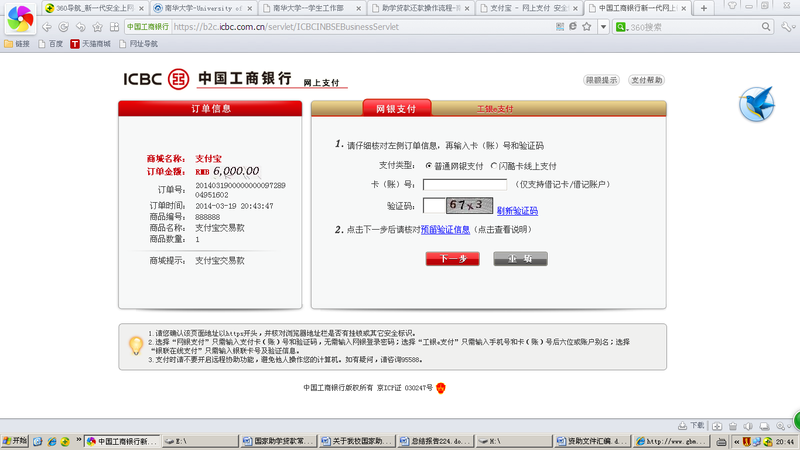The image size is (800, 450).
Task: Click the 限额提示 button
Action: [602, 80]
